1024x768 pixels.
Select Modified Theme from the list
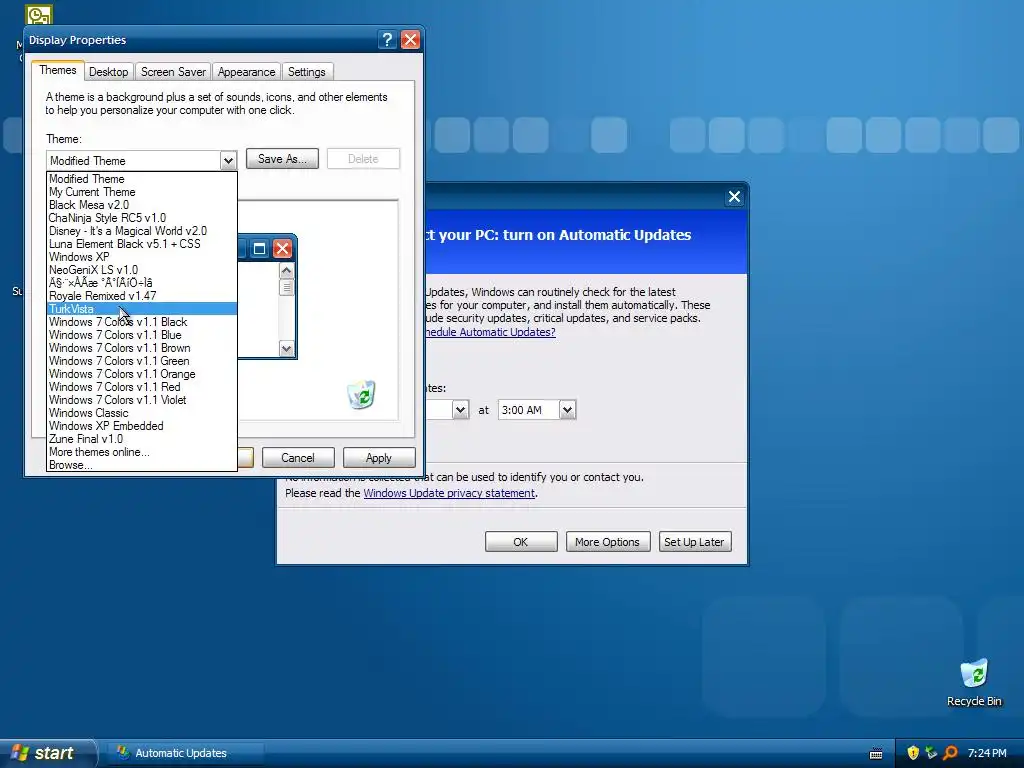(x=142, y=179)
